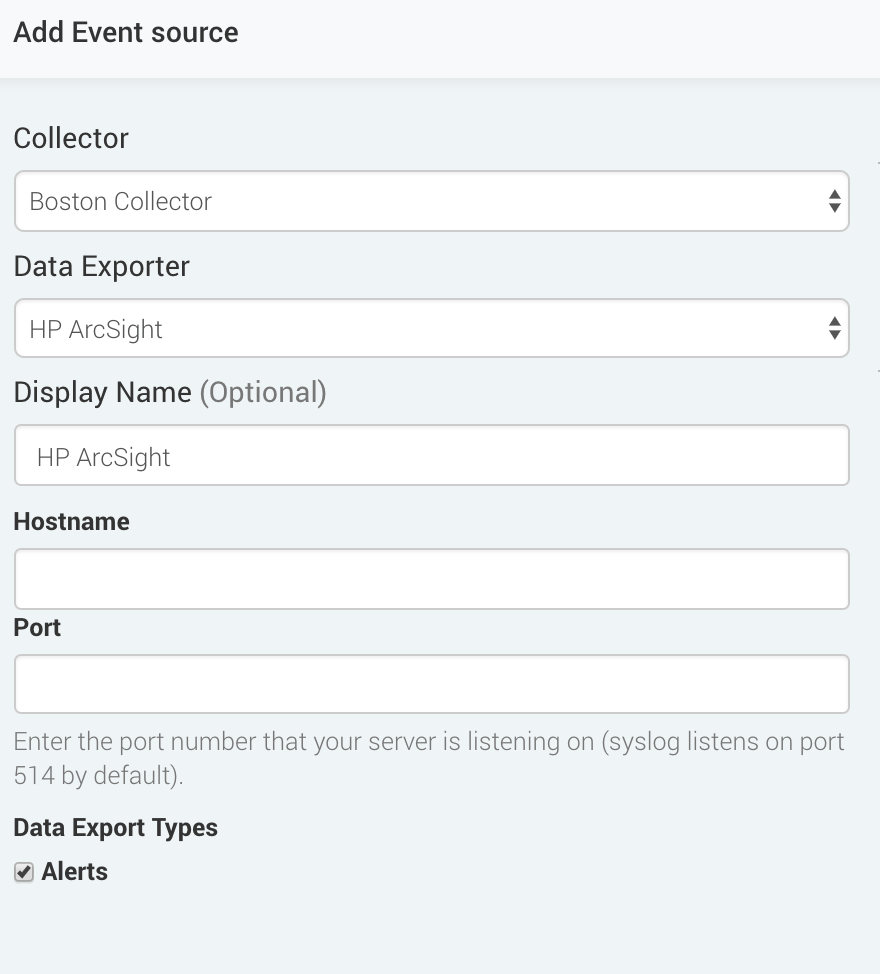
Task: Click the (Optional) hint beside Display Name
Action: 263,393
